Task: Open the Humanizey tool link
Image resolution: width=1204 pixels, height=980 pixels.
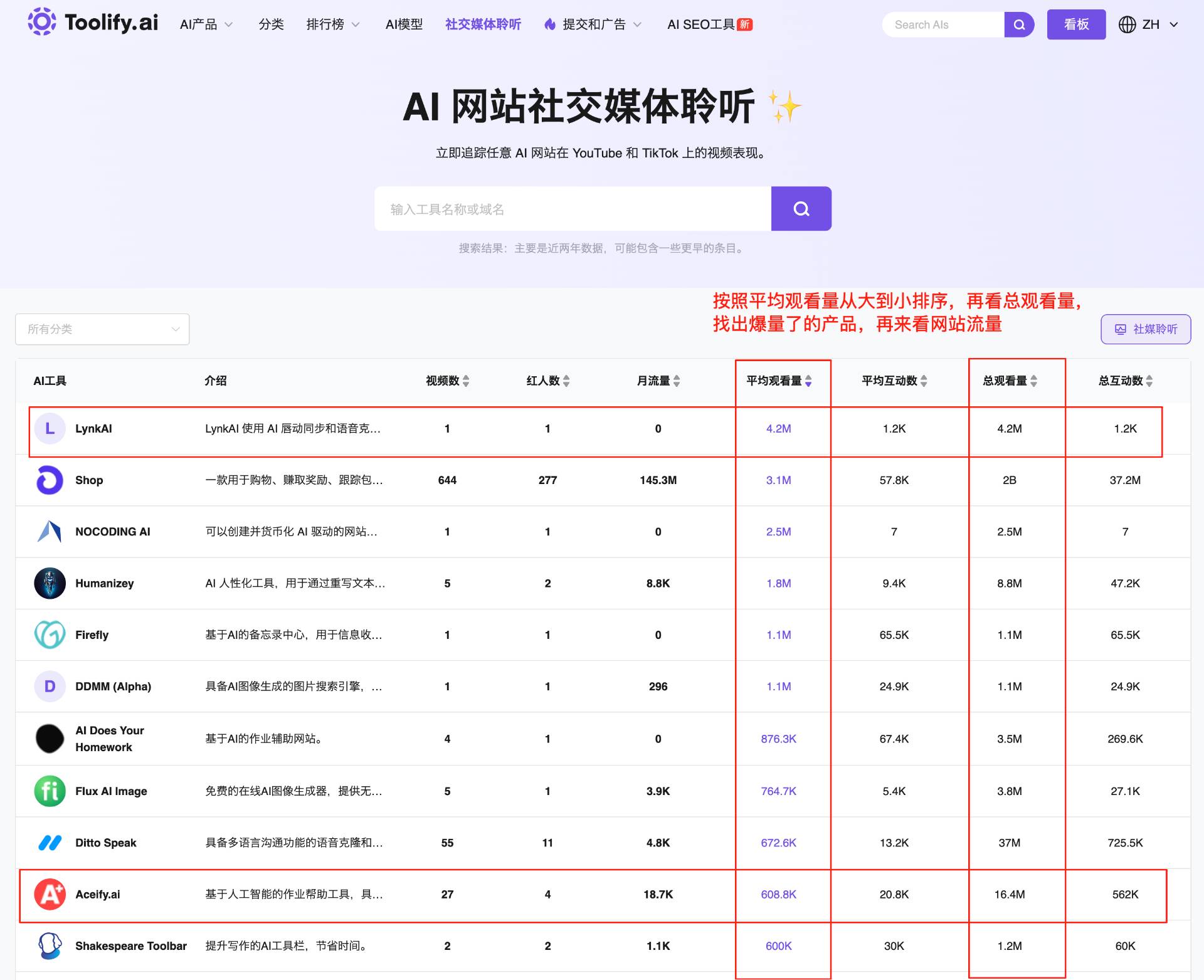Action: click(105, 583)
